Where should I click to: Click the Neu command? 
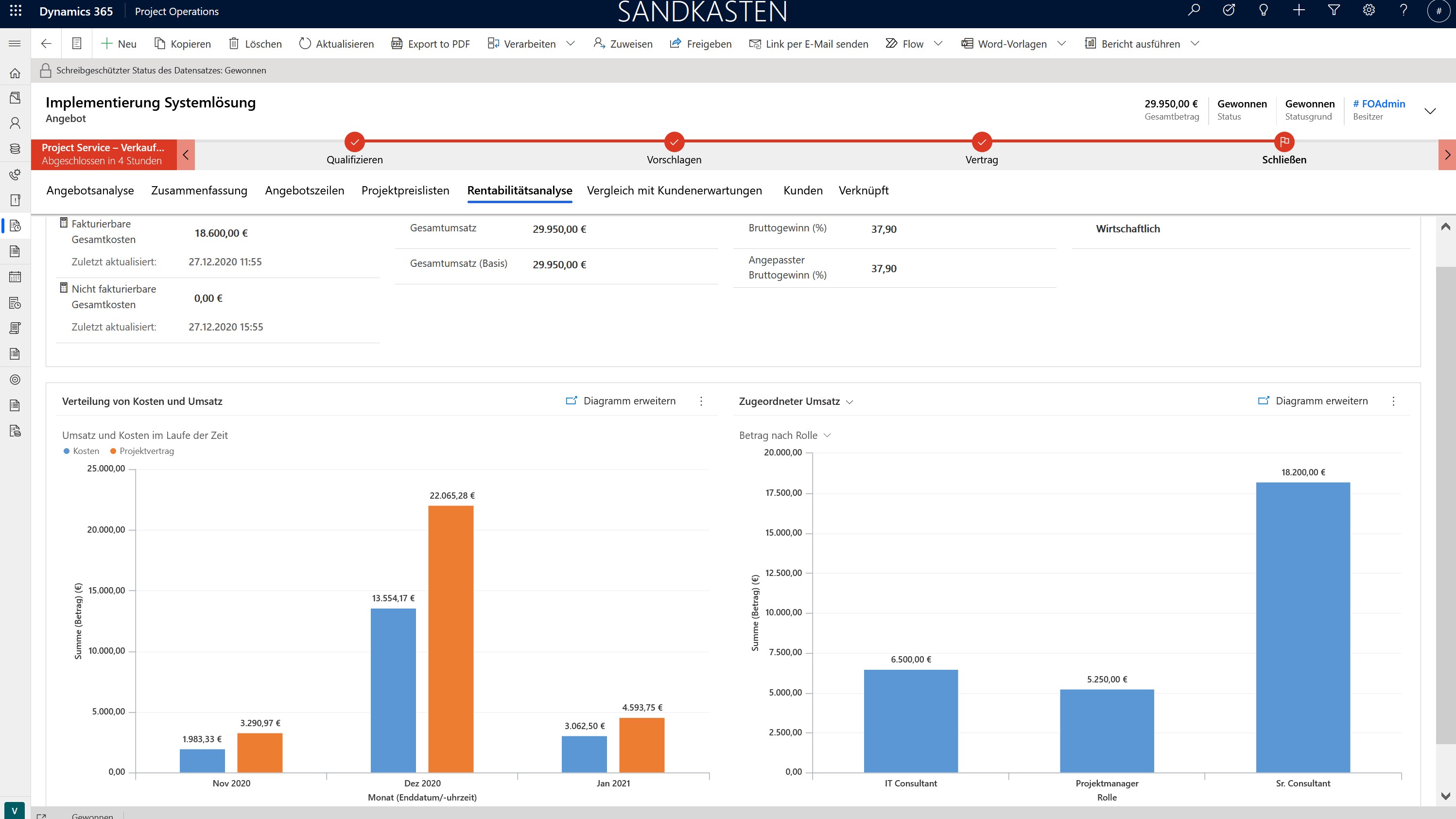(119, 44)
